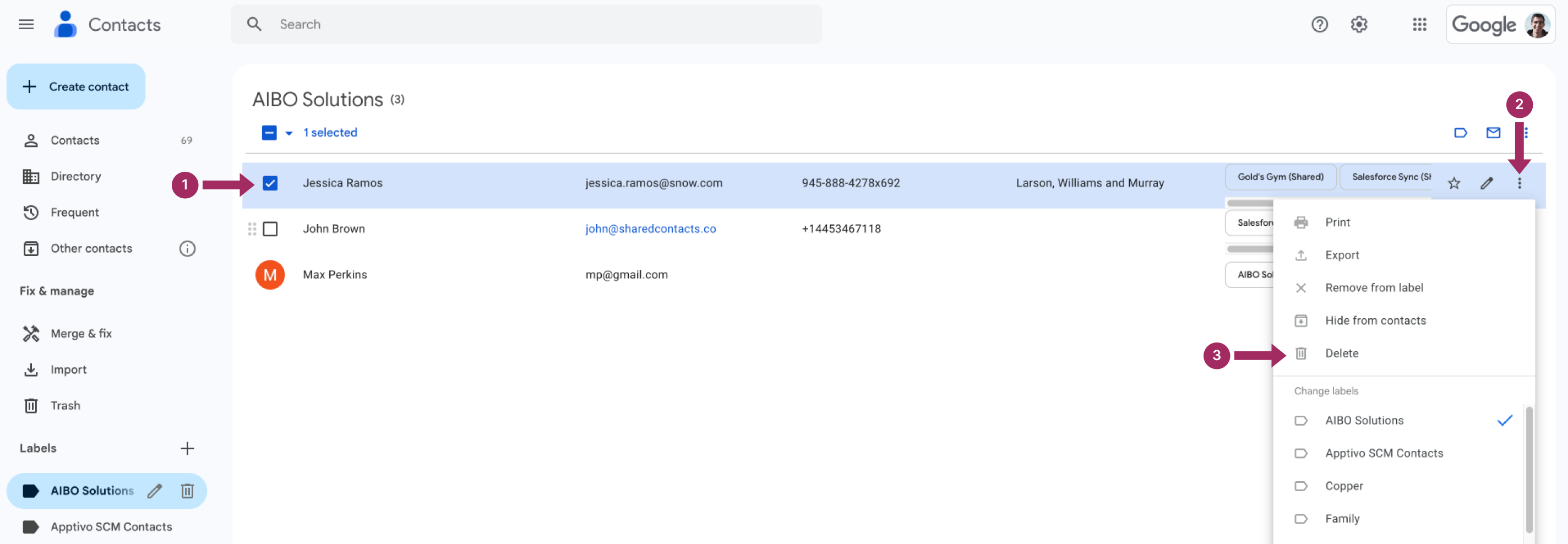
Task: Click the Other contacts info icon
Action: coord(187,248)
